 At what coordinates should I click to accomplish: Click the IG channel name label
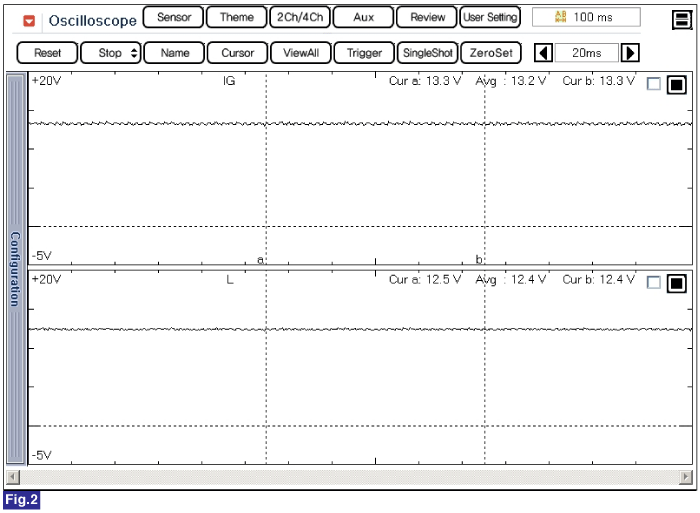click(x=229, y=81)
